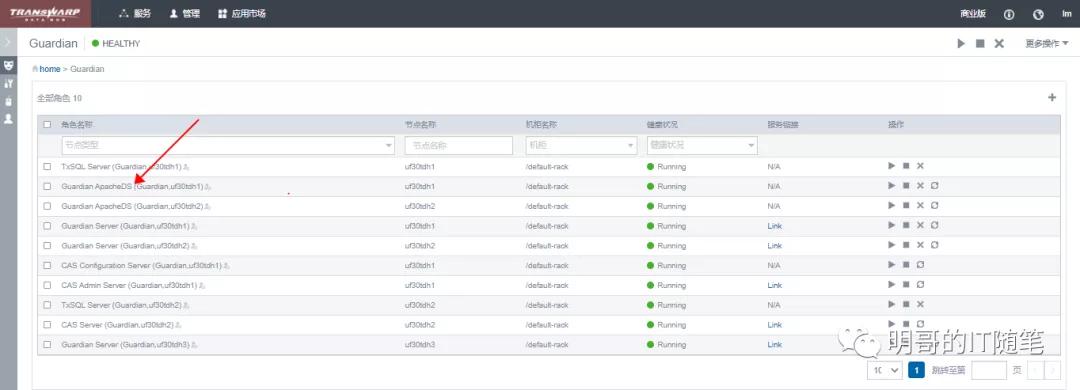Screen dimensions: 1080x390
Task: Click the 健康状况 column header
Action: click(x=662, y=125)
